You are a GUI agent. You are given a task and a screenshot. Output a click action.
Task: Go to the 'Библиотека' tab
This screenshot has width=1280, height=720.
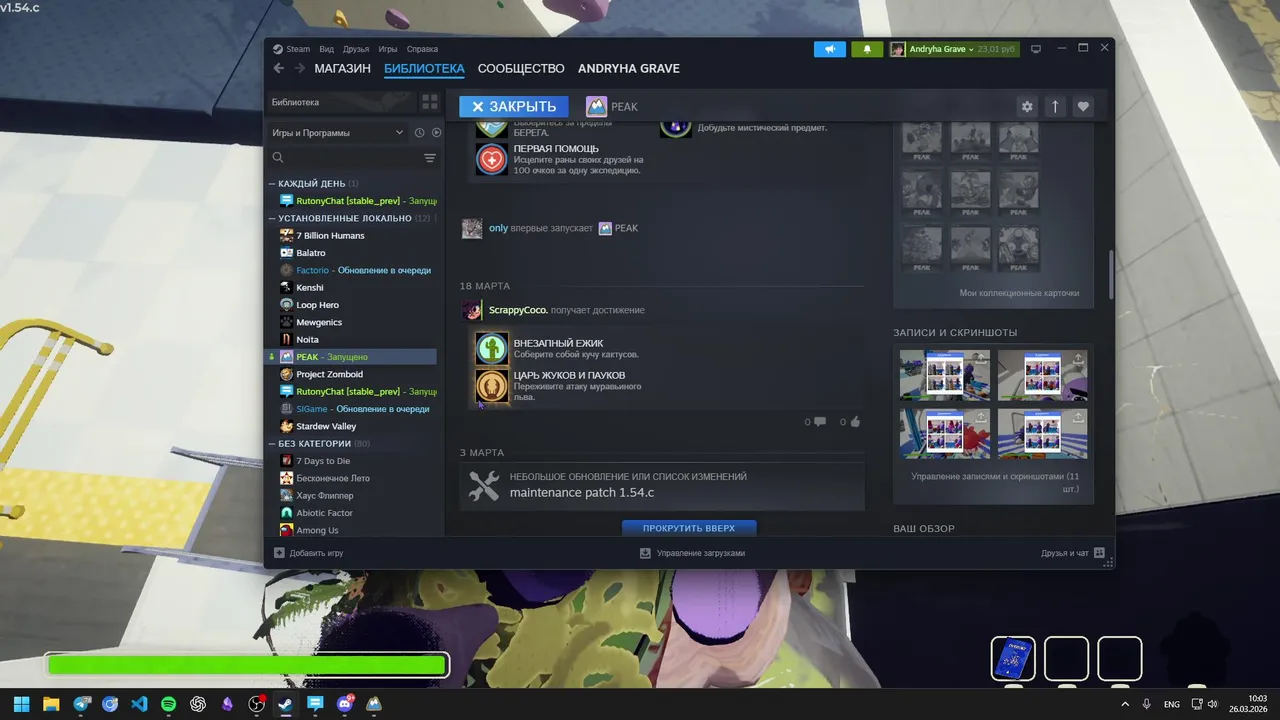coord(424,69)
